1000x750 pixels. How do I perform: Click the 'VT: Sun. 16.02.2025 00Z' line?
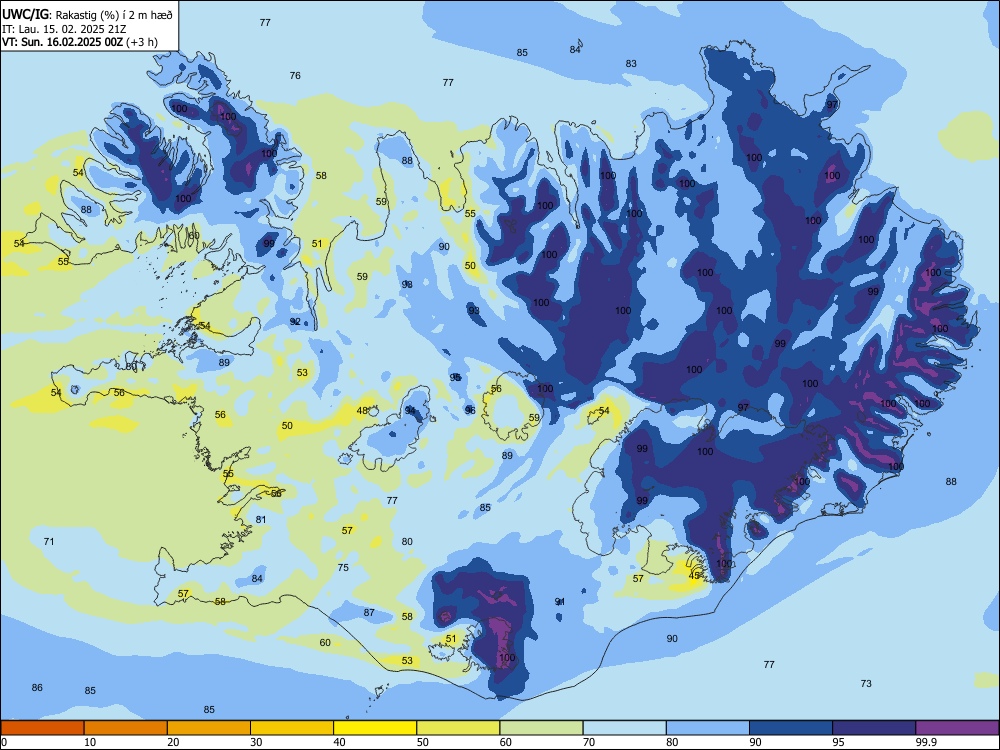[62, 42]
